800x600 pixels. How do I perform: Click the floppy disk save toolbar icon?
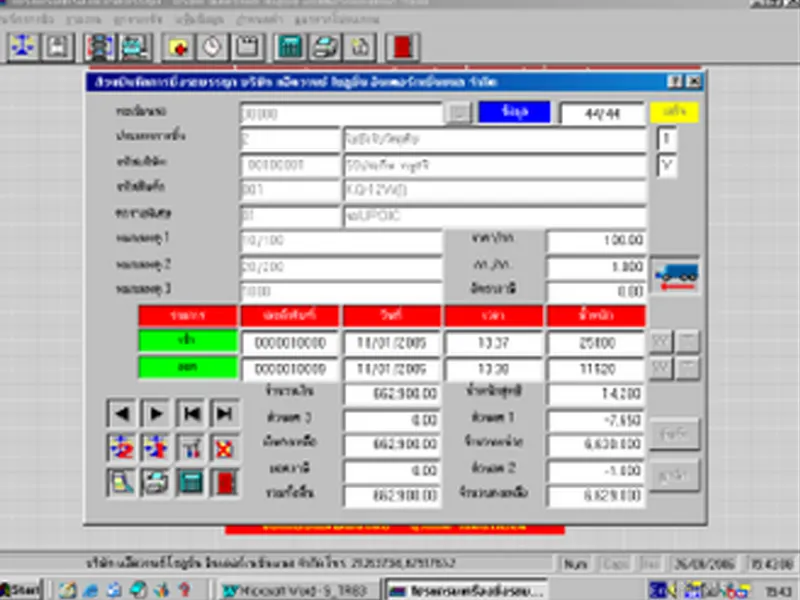click(57, 47)
